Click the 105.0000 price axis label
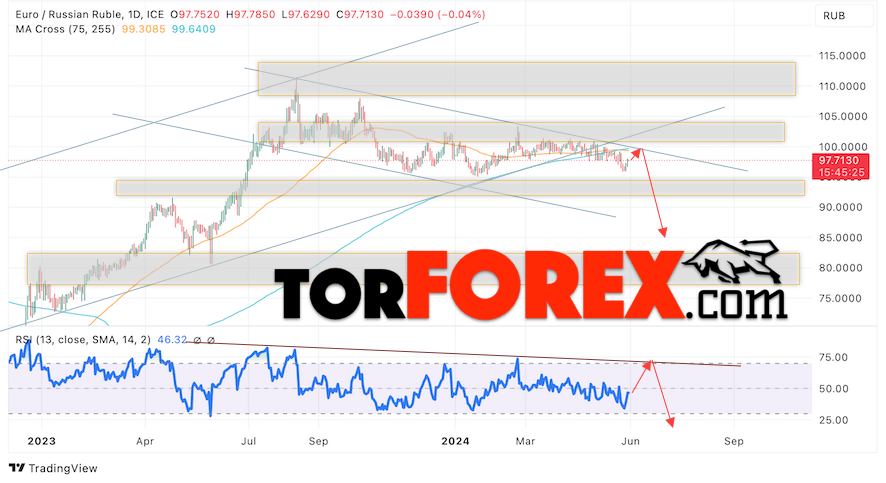The image size is (886, 483). [842, 116]
